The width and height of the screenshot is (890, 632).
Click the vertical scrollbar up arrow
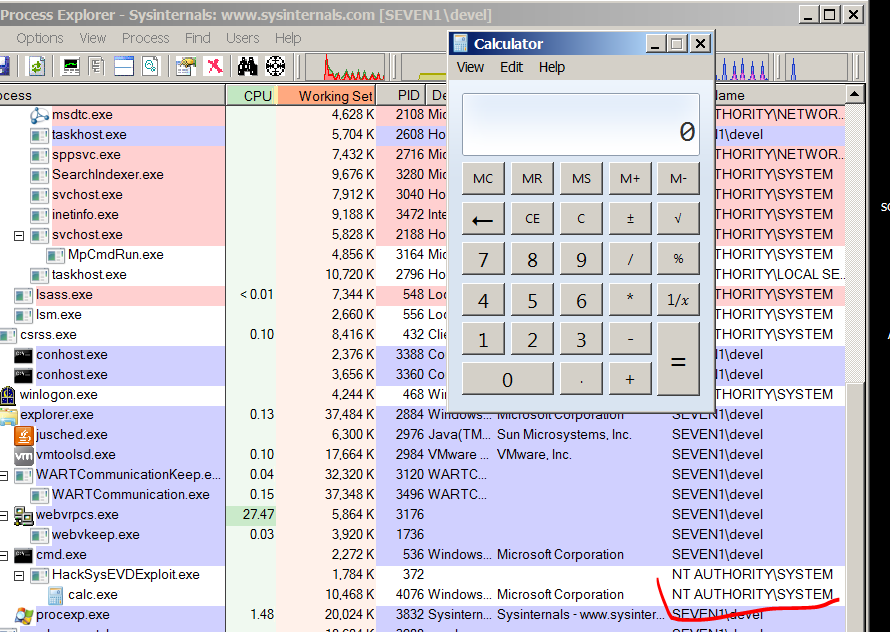(855, 95)
